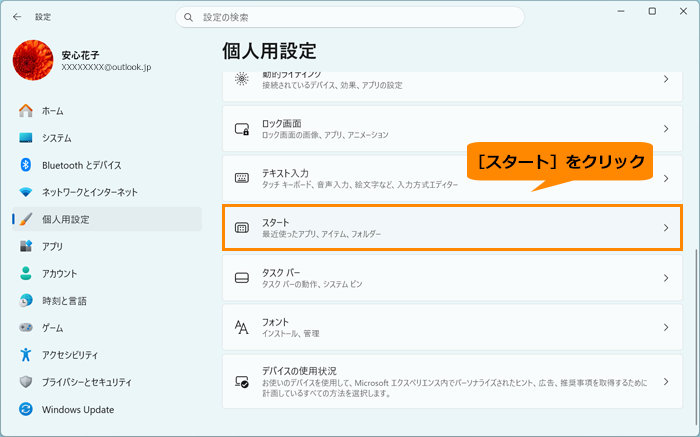Expand chevron on タスク バー row
This screenshot has height=437, width=700.
(666, 278)
